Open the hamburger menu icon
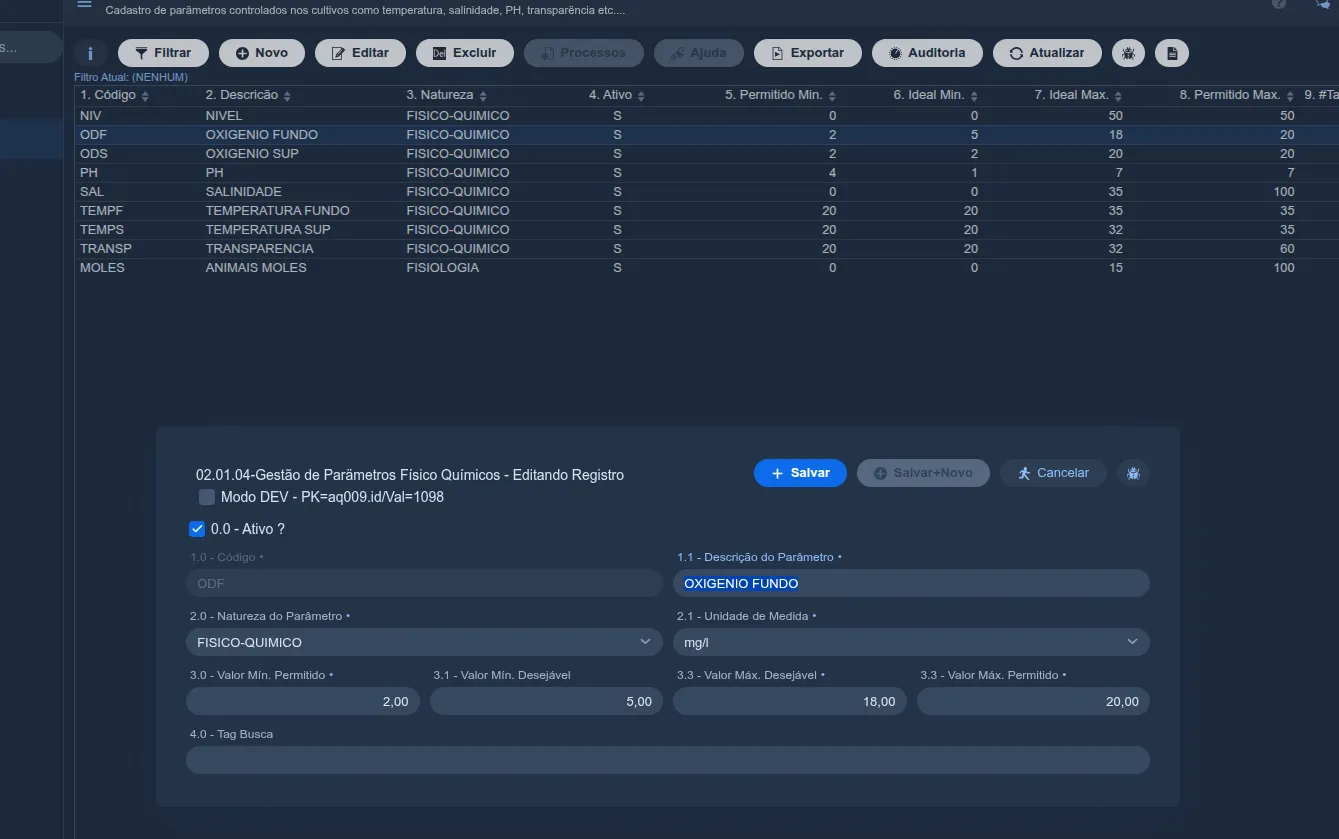This screenshot has height=839, width=1339. point(84,5)
